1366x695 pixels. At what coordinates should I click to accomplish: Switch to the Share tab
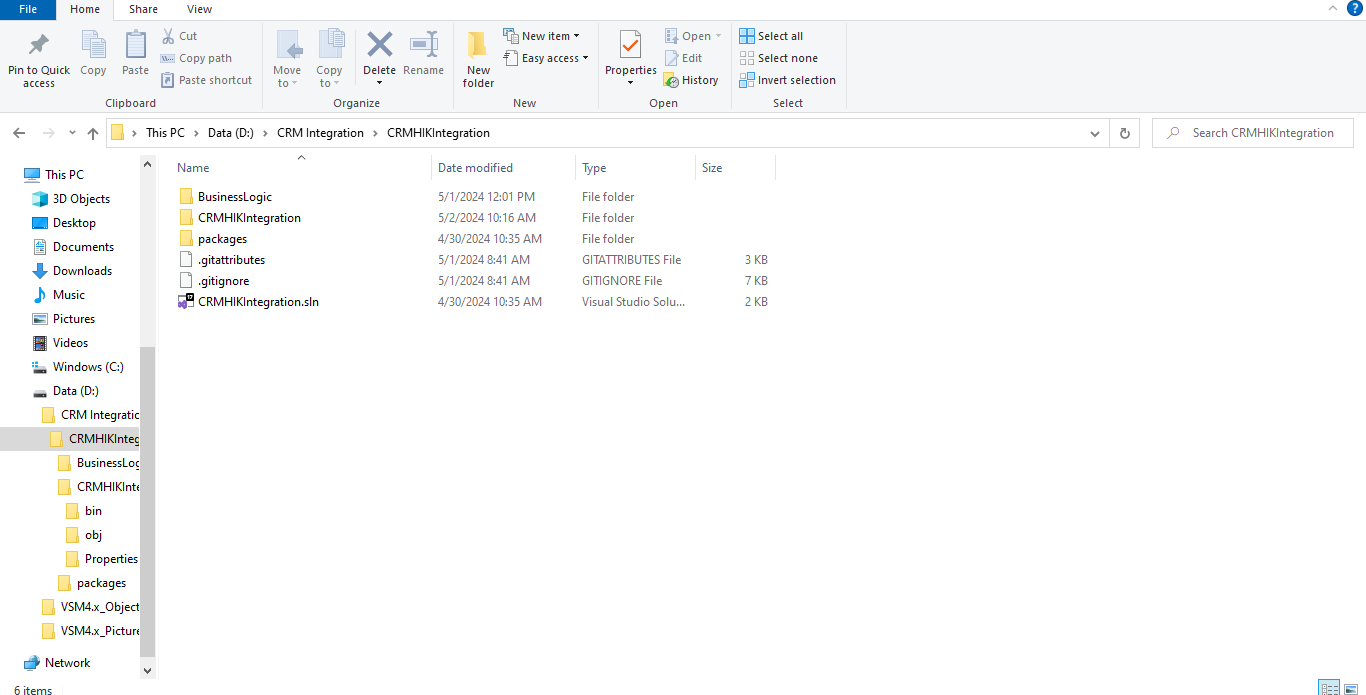tap(143, 9)
